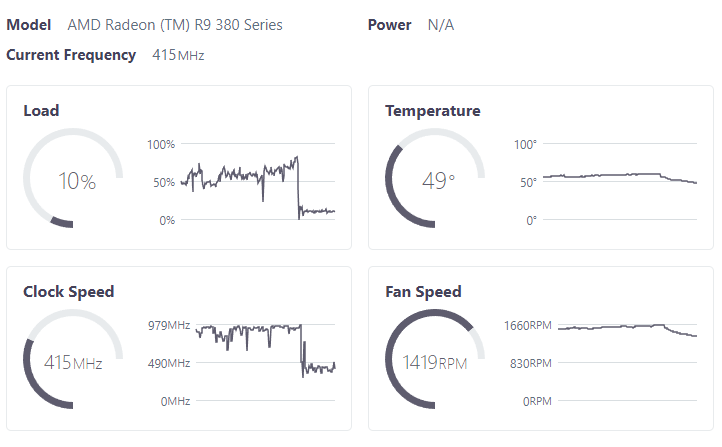Click the 10% load reading
The width and height of the screenshot is (722, 447).
[x=76, y=182]
